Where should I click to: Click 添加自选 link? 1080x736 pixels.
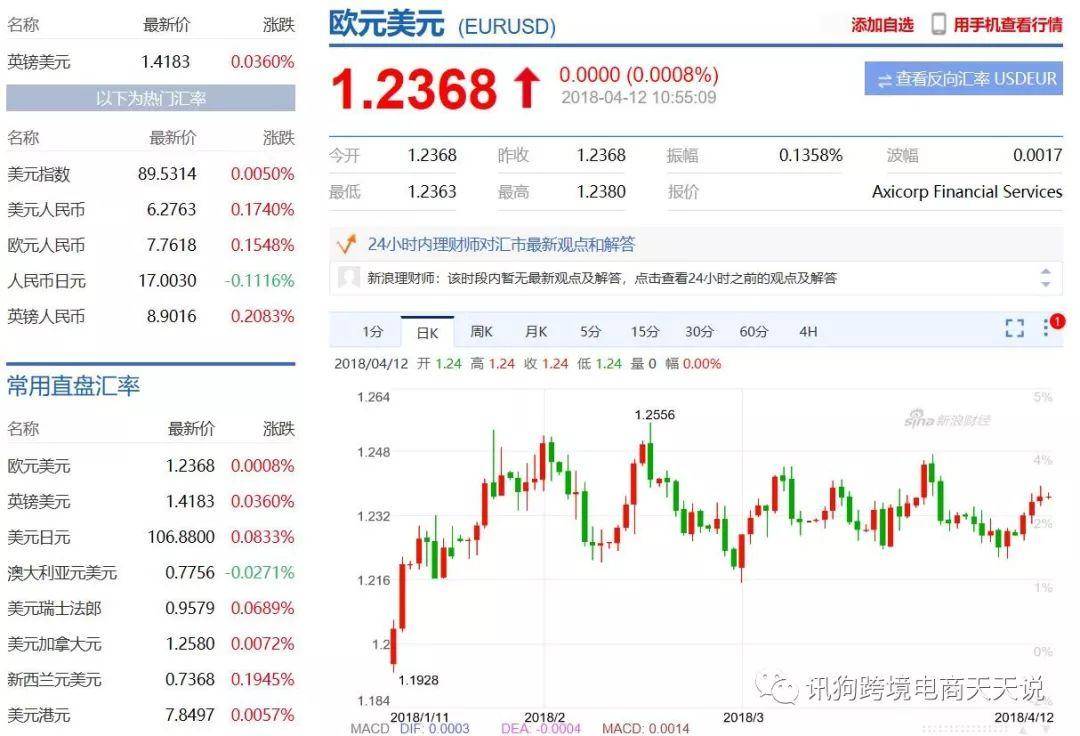tap(882, 25)
